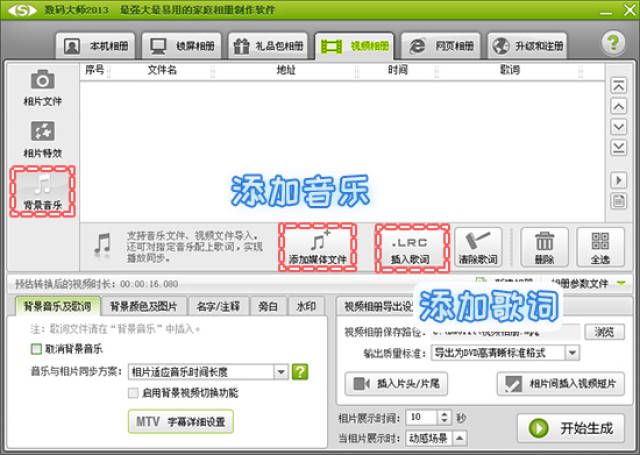Click 相片间插入视频短片 button

tap(560, 384)
